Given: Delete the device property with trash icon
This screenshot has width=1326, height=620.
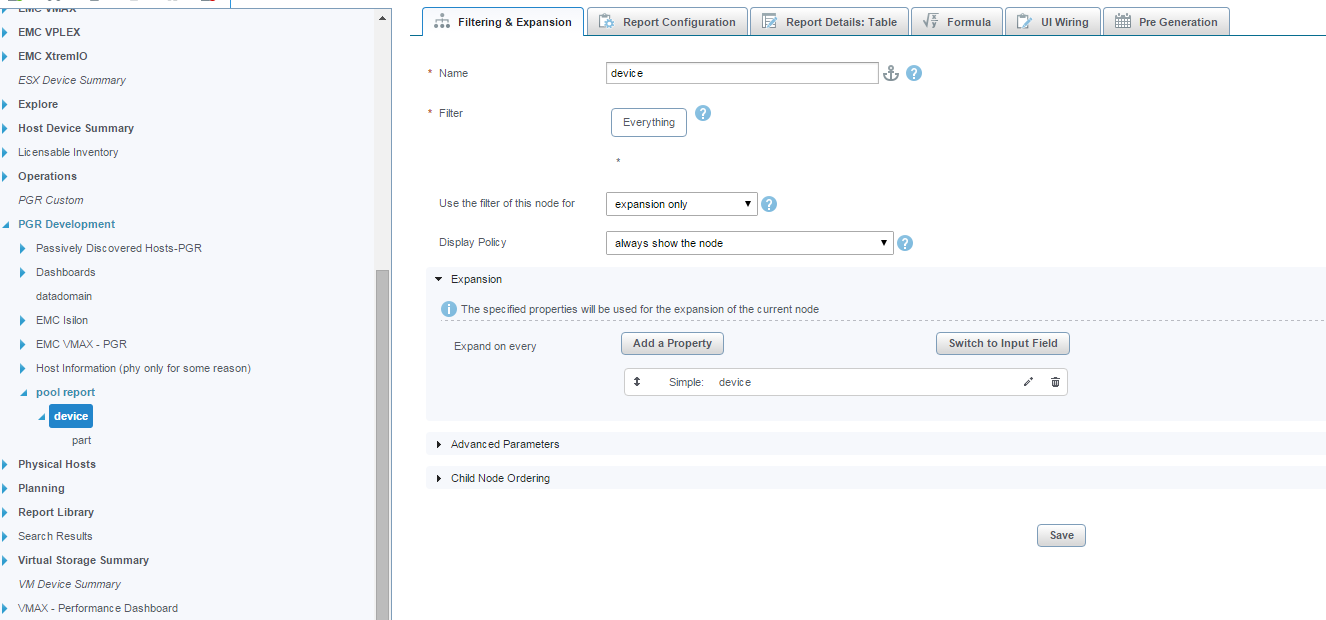Looking at the screenshot, I should (1055, 382).
